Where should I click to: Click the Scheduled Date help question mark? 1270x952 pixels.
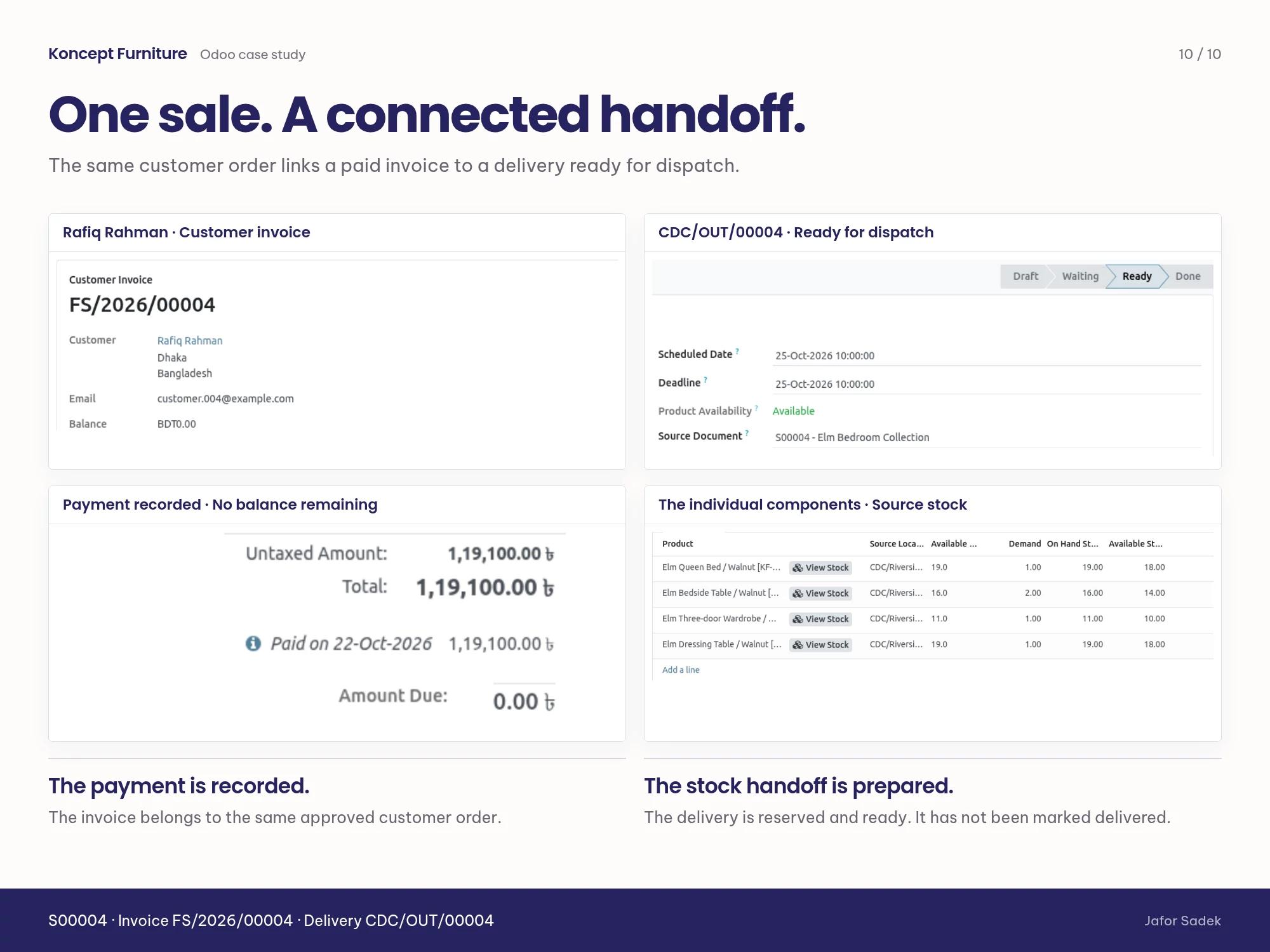tap(737, 350)
